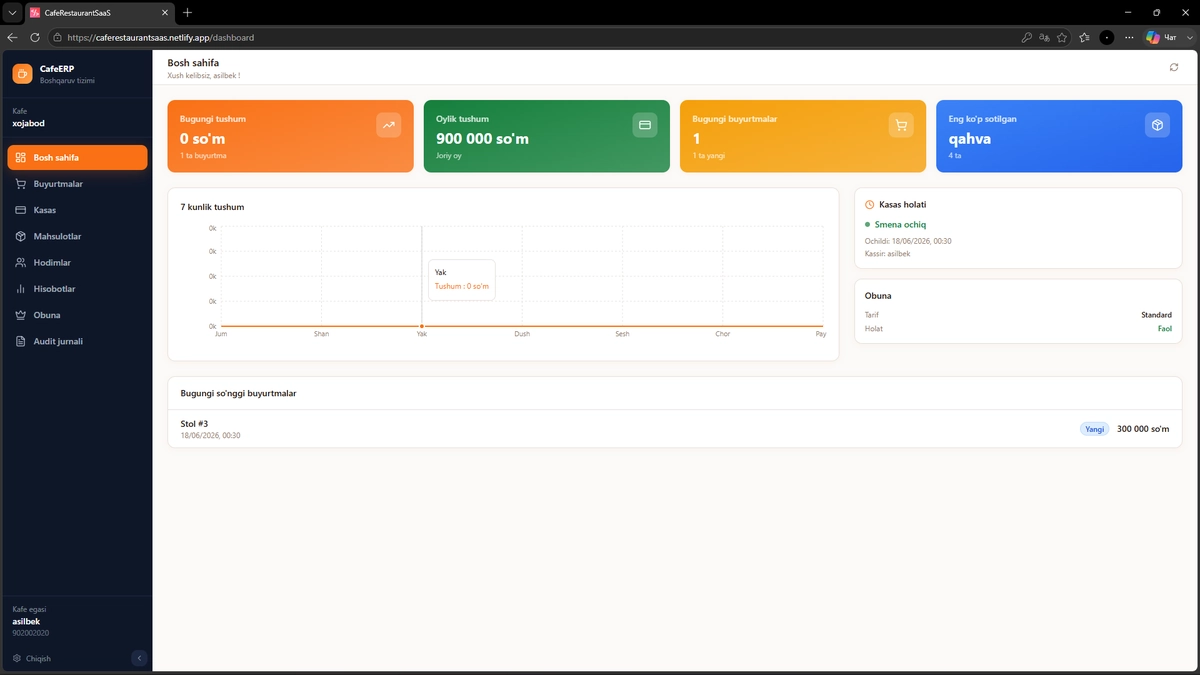Click the Oylik tushum 900 000 so'm card
Viewport: 1200px width, 675px height.
tap(546, 136)
